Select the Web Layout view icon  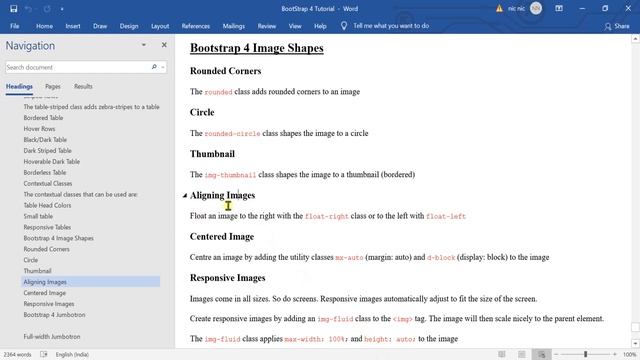[542, 354]
